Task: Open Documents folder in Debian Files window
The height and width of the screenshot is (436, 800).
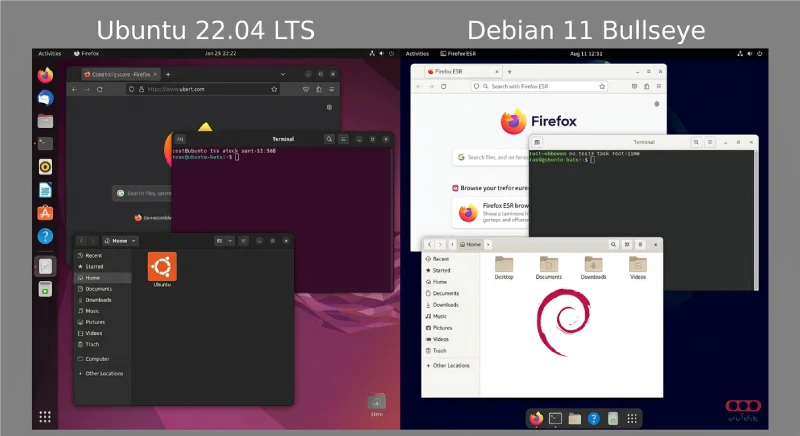Action: pos(548,268)
